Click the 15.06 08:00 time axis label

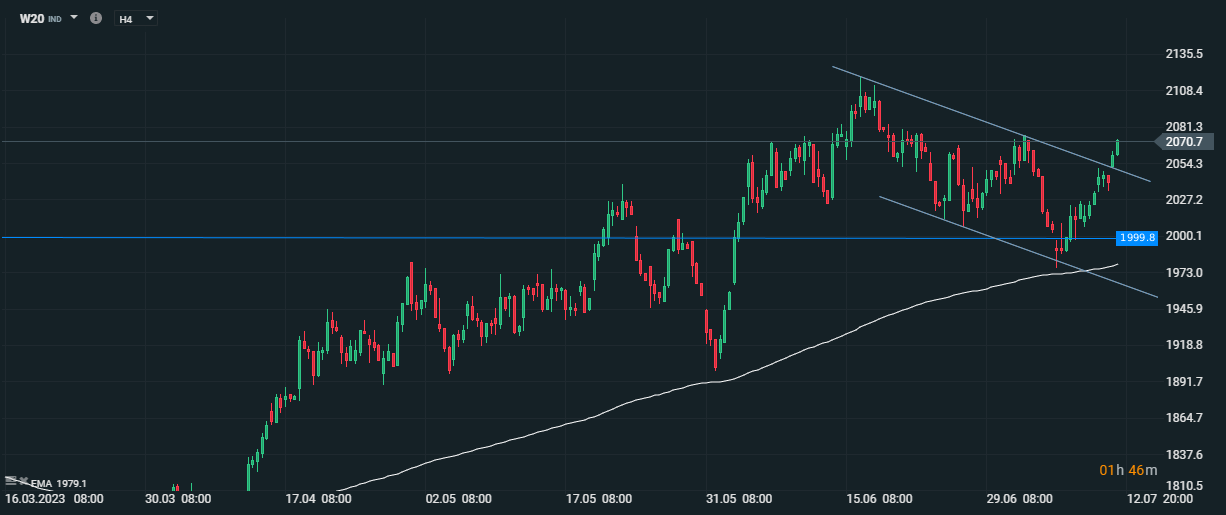pos(879,497)
